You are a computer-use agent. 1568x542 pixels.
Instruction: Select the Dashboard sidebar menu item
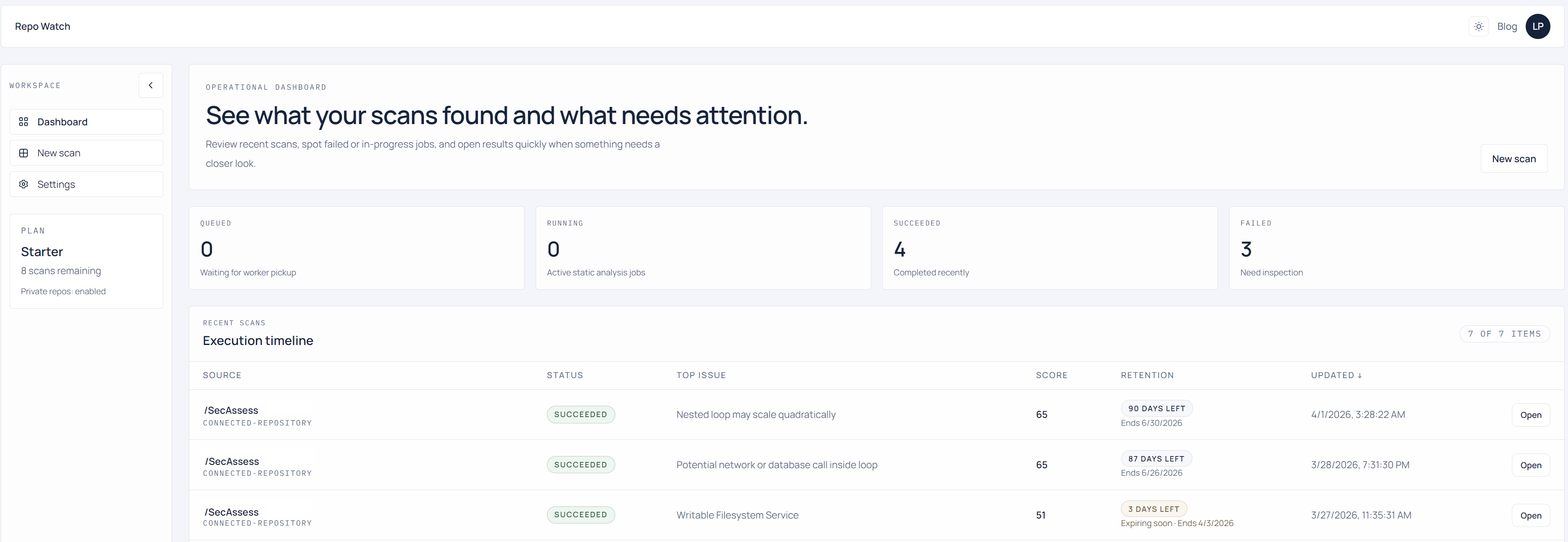tap(86, 122)
